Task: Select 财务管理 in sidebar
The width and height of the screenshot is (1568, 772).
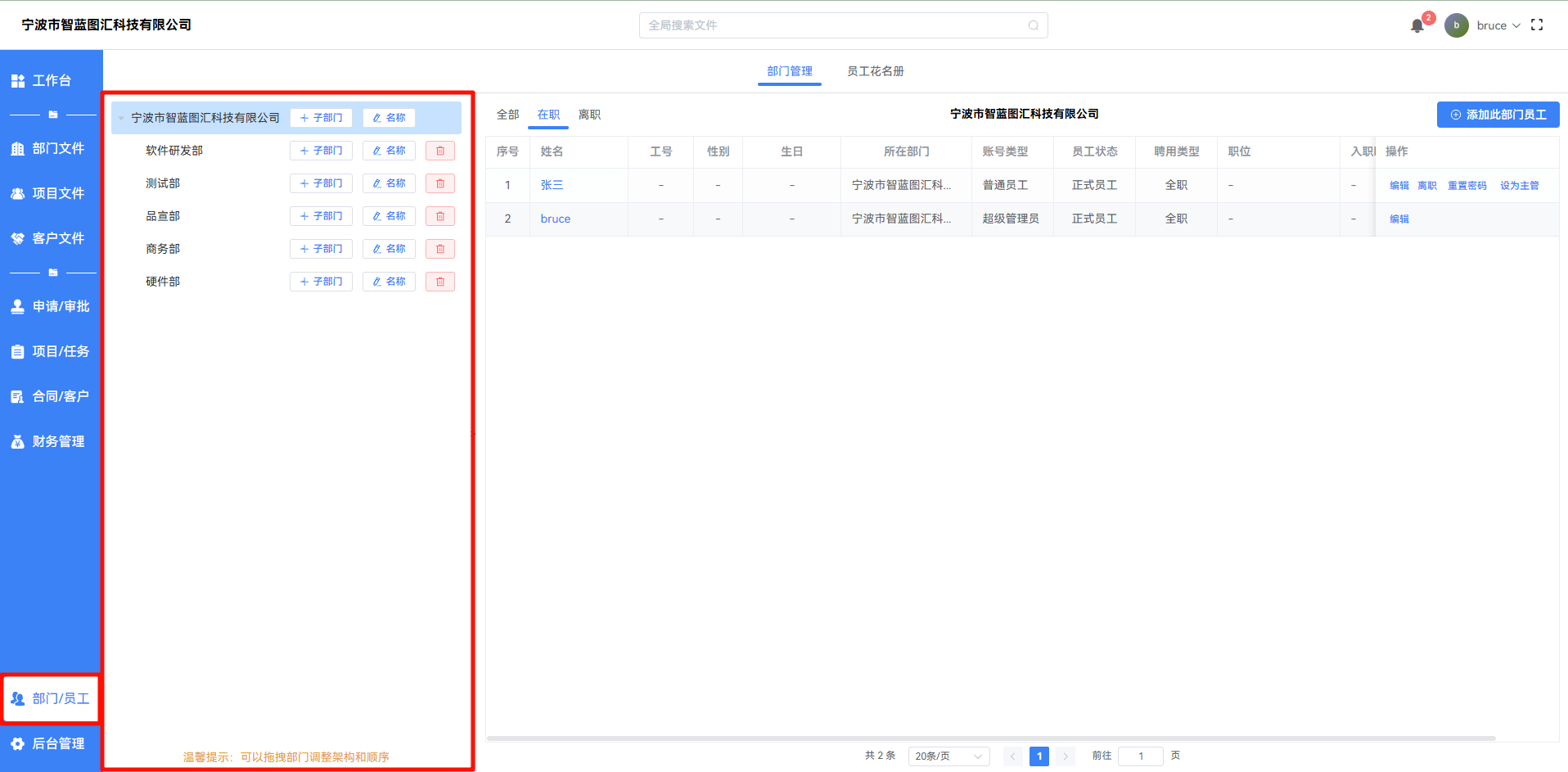Action: [51, 441]
